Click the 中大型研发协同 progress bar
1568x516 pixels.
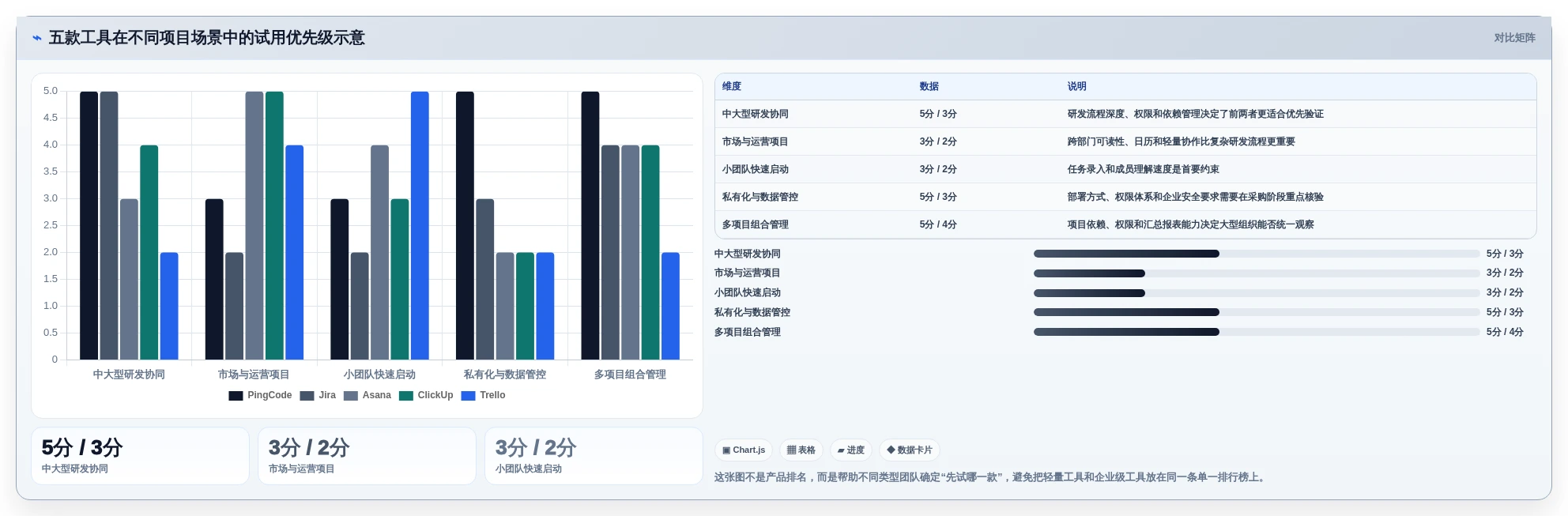1257,254
